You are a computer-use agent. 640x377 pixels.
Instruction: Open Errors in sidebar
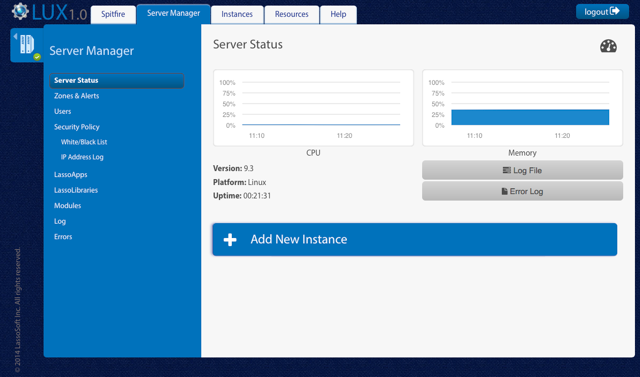pyautogui.click(x=63, y=237)
